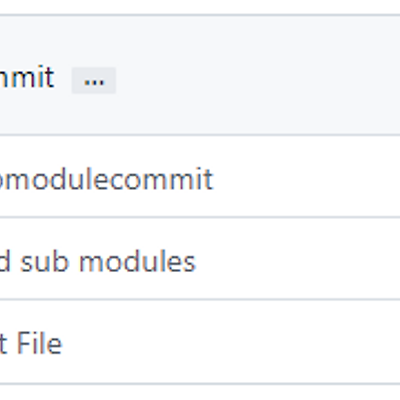Select the word 'modules' in the commit list
This screenshot has width=400, height=400.
click(x=137, y=262)
